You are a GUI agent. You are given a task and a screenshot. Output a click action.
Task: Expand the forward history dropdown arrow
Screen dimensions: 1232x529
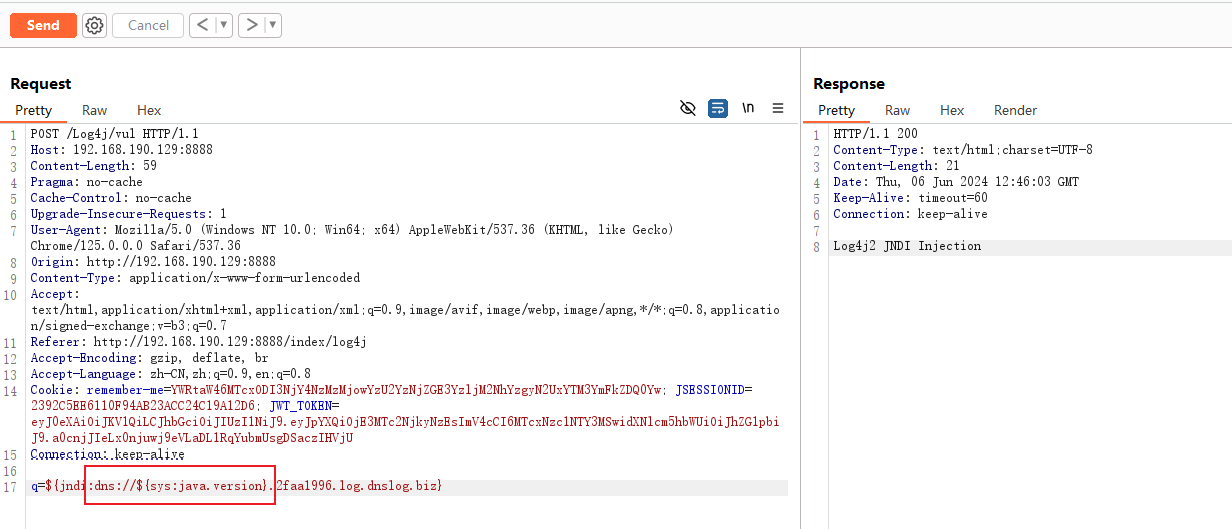coord(273,25)
